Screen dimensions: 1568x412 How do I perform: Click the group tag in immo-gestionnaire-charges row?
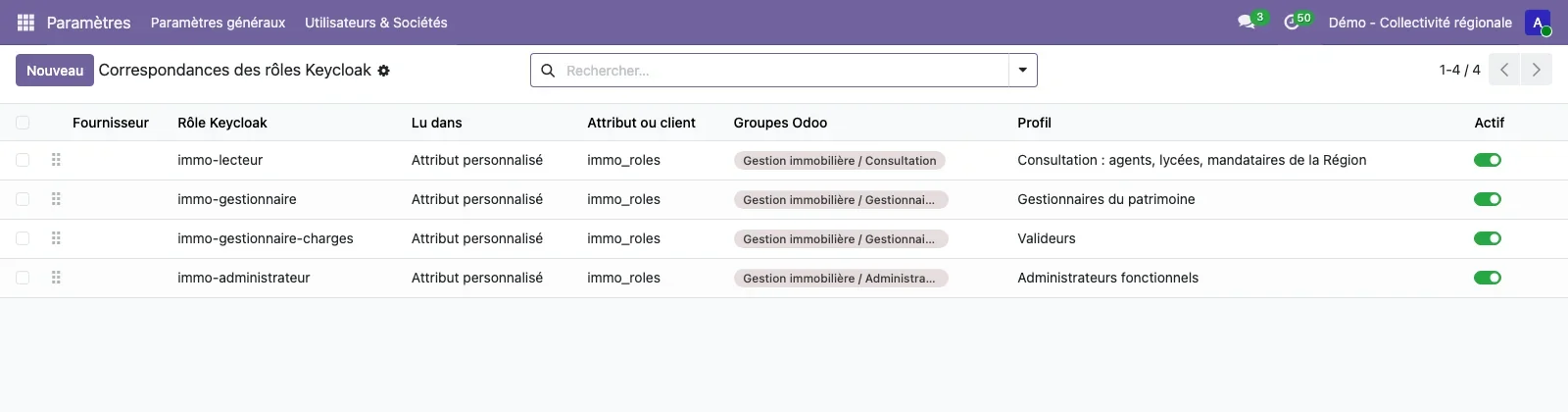coord(841,239)
